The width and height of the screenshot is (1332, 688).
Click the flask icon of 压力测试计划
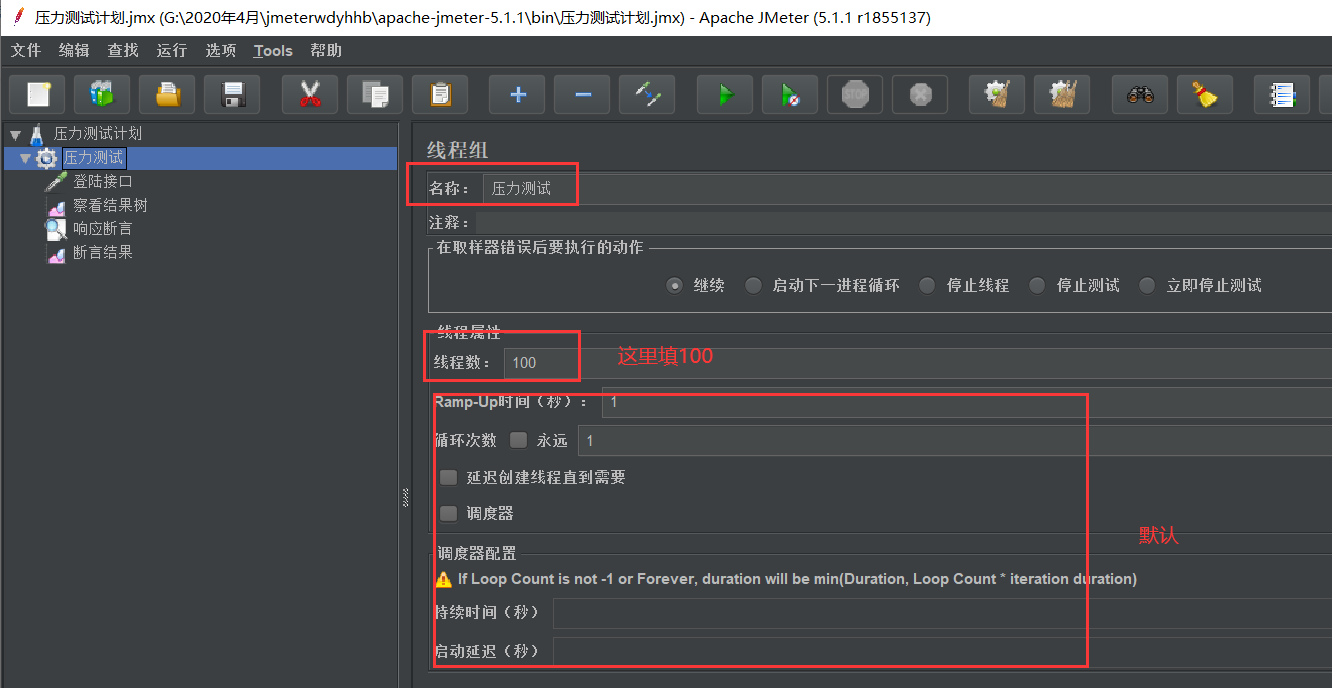pos(37,133)
